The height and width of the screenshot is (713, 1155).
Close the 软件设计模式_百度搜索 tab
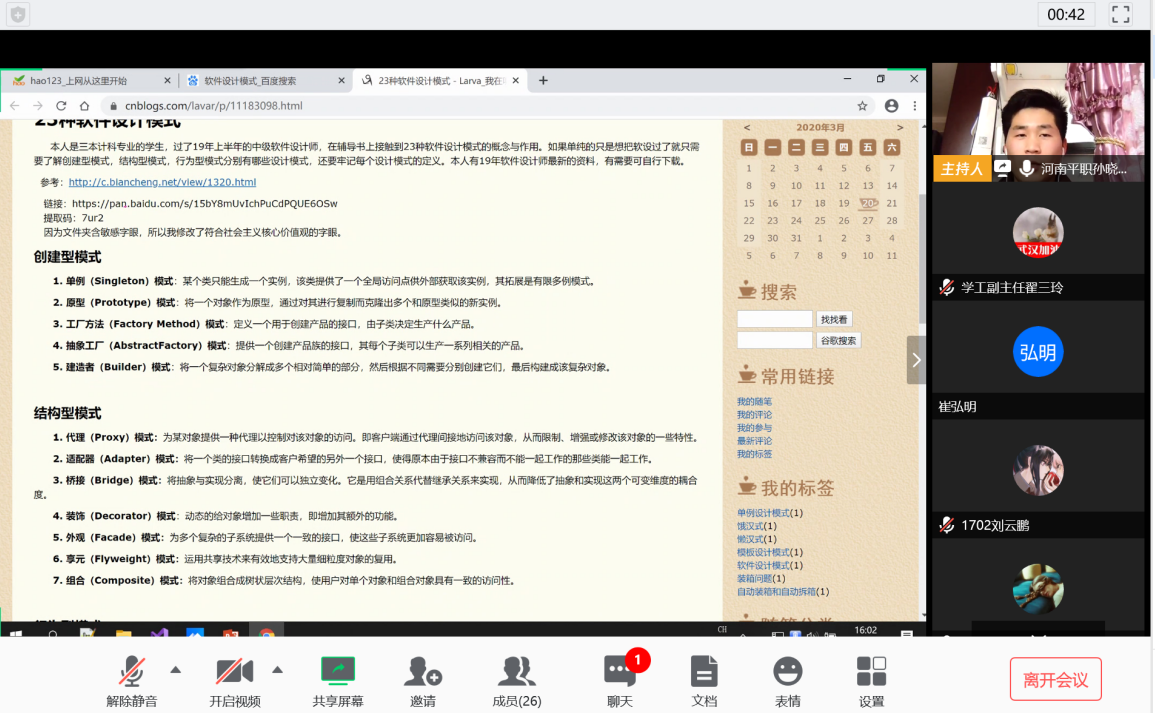341,81
